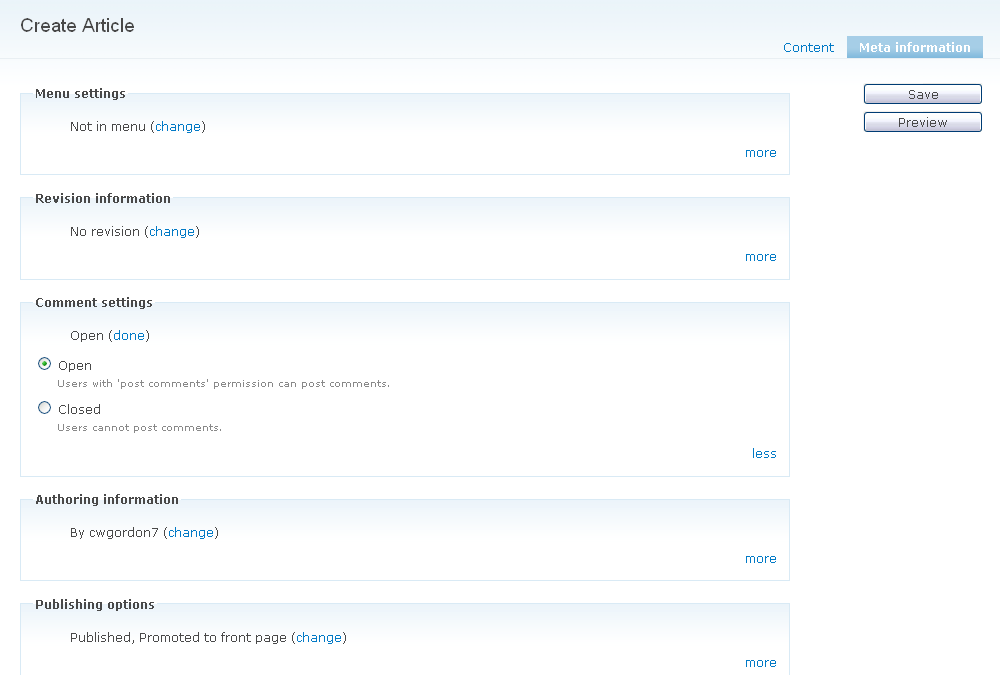Open the Menu settings heading
Screen dimensions: 1000x675
tap(80, 93)
